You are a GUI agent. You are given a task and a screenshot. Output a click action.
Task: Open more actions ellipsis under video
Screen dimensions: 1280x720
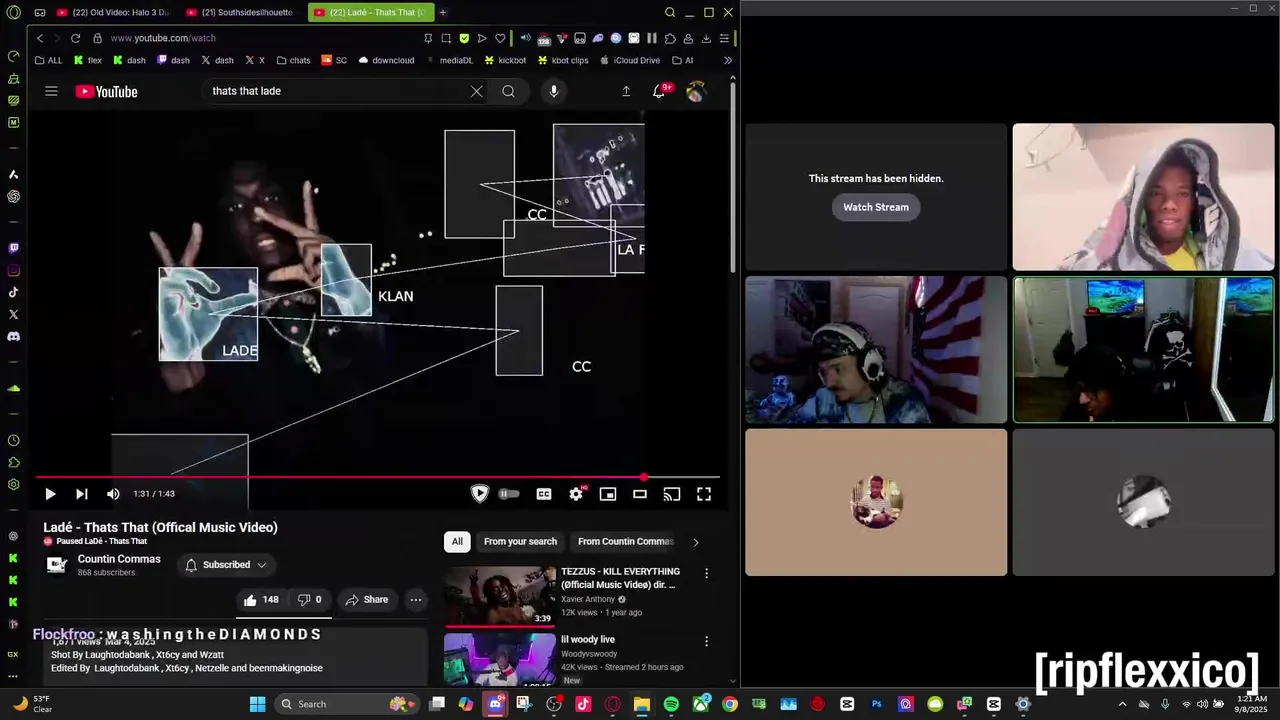(x=416, y=600)
